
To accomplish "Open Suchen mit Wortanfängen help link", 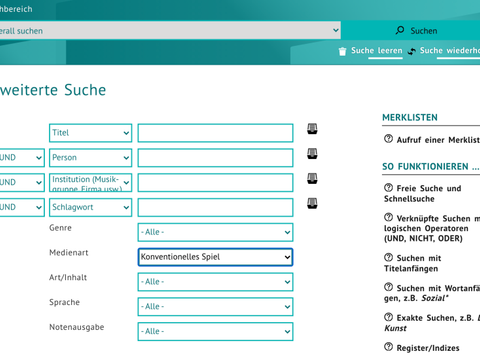I will pyautogui.click(x=432, y=293).
